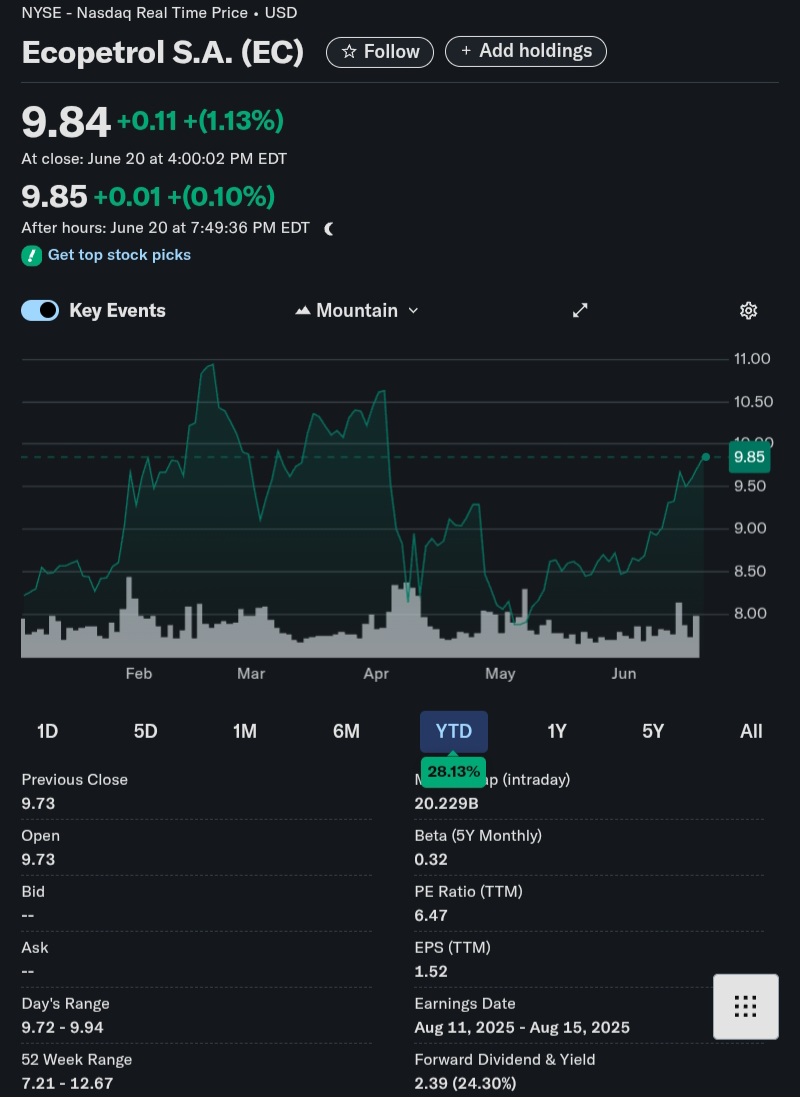Click the 28.13% YTD return badge

[x=454, y=772]
